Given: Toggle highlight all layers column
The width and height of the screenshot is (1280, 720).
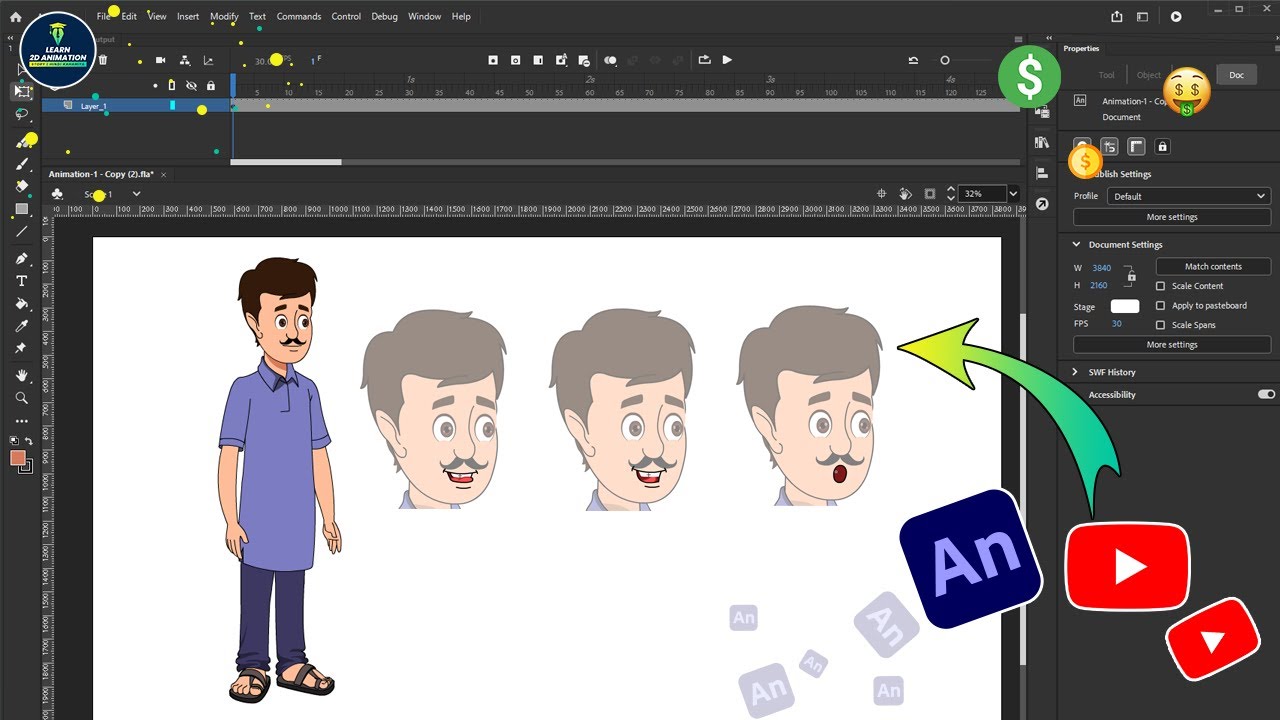Looking at the screenshot, I should 171,86.
